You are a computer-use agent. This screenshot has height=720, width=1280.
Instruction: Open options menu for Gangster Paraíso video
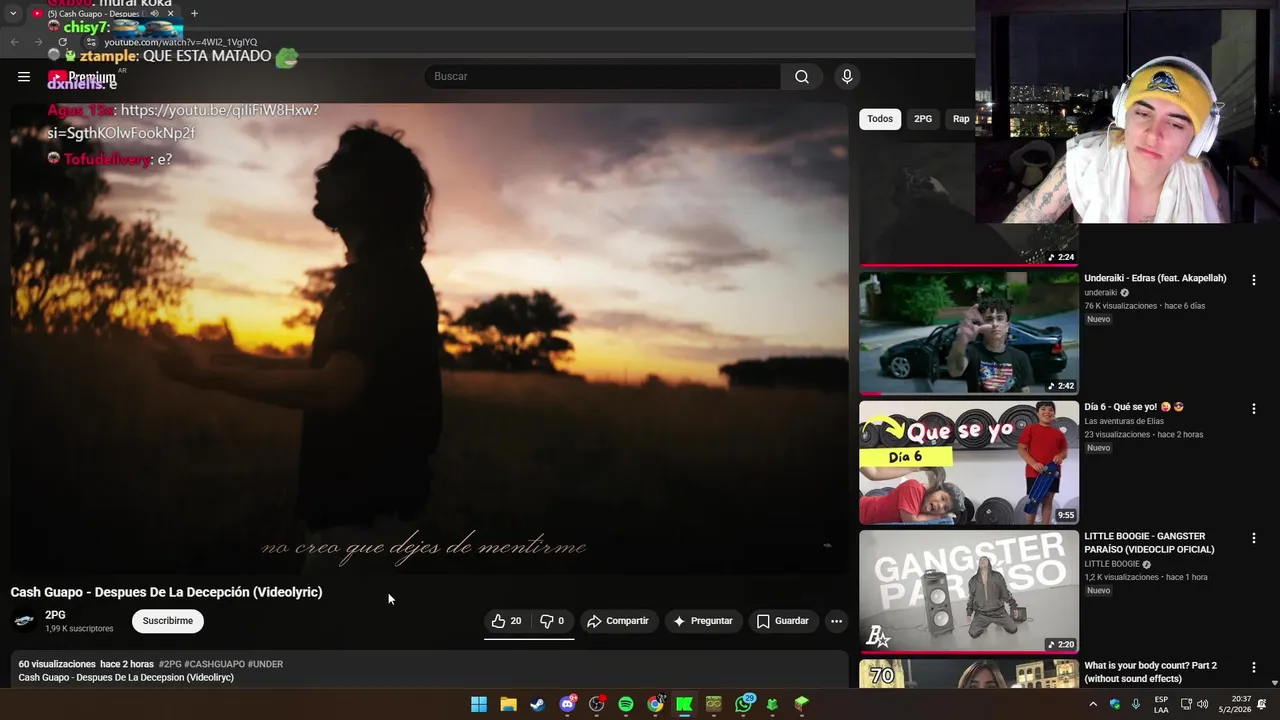1253,538
